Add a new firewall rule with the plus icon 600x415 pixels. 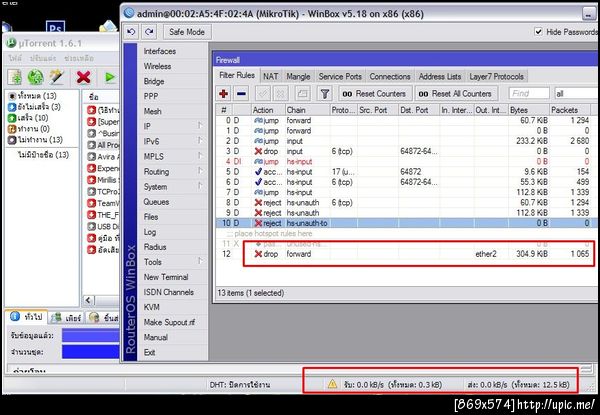pyautogui.click(x=223, y=93)
